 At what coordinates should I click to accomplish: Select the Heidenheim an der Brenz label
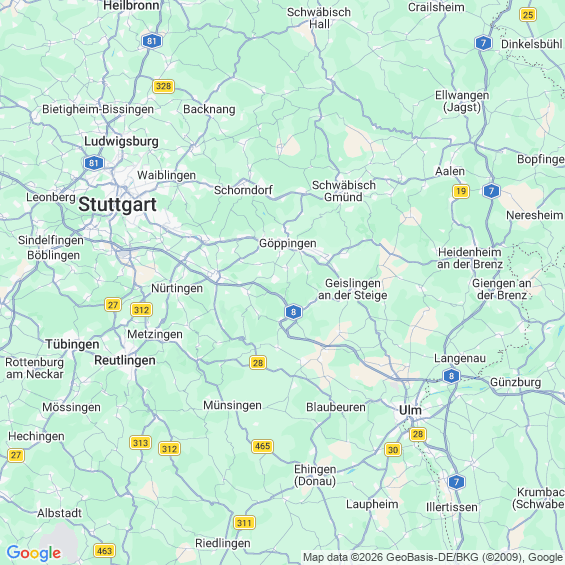[x=470, y=258]
